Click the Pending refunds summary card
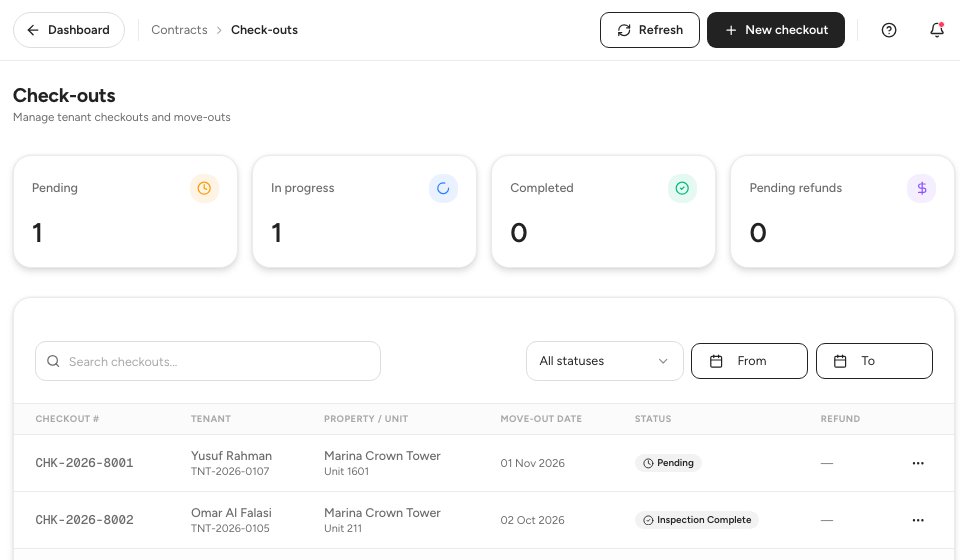Image resolution: width=960 pixels, height=560 pixels. pyautogui.click(x=842, y=211)
